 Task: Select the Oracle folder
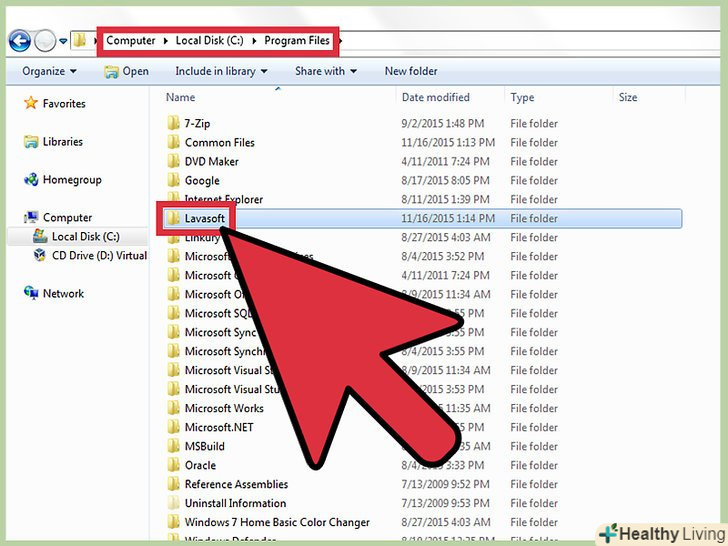[x=200, y=465]
